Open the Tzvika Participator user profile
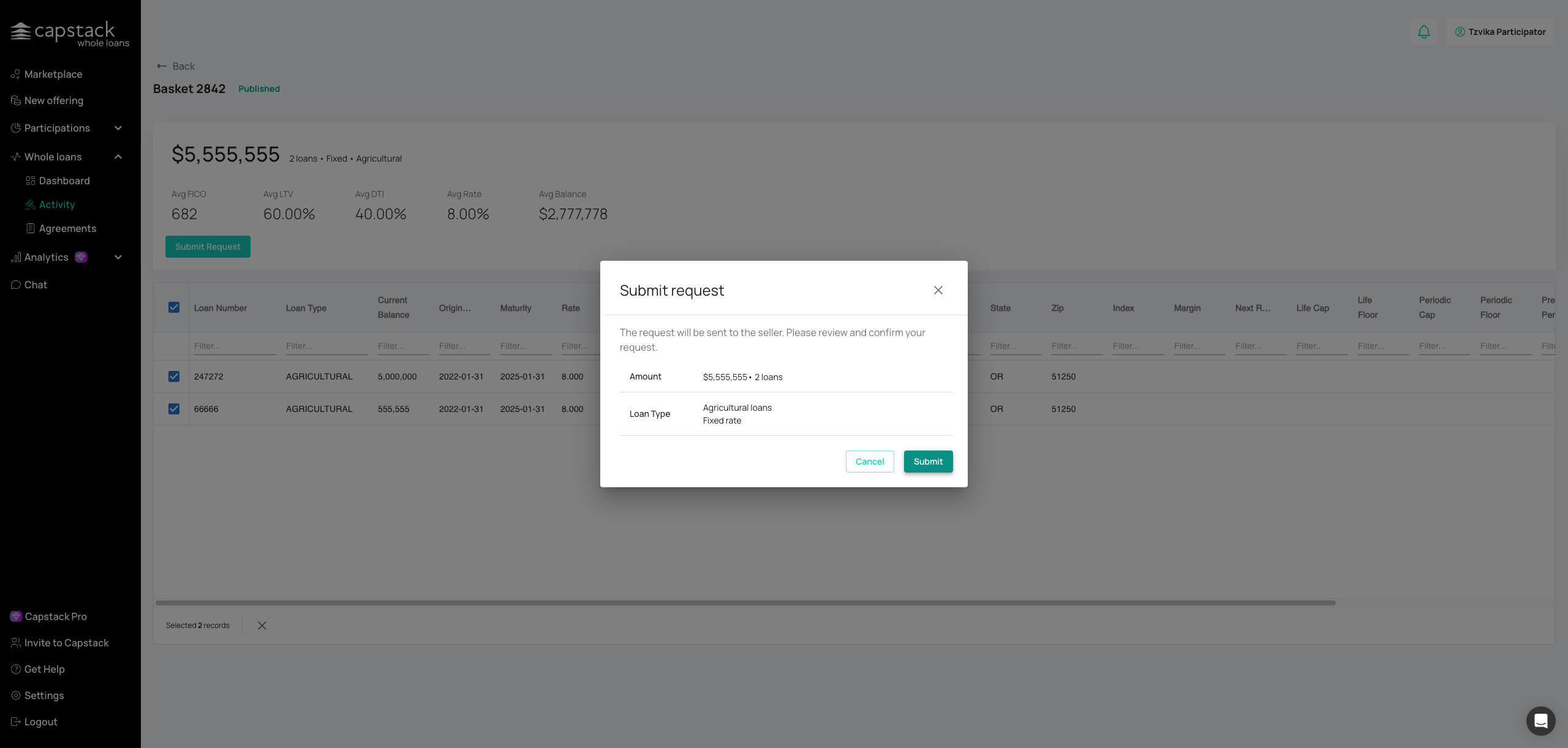This screenshot has width=1568, height=748. point(1500,32)
